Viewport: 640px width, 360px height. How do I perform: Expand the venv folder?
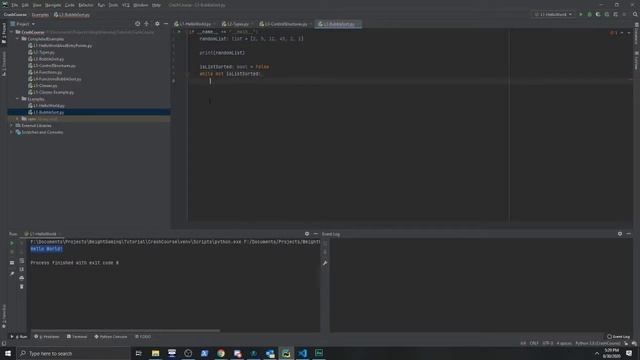click(18, 119)
